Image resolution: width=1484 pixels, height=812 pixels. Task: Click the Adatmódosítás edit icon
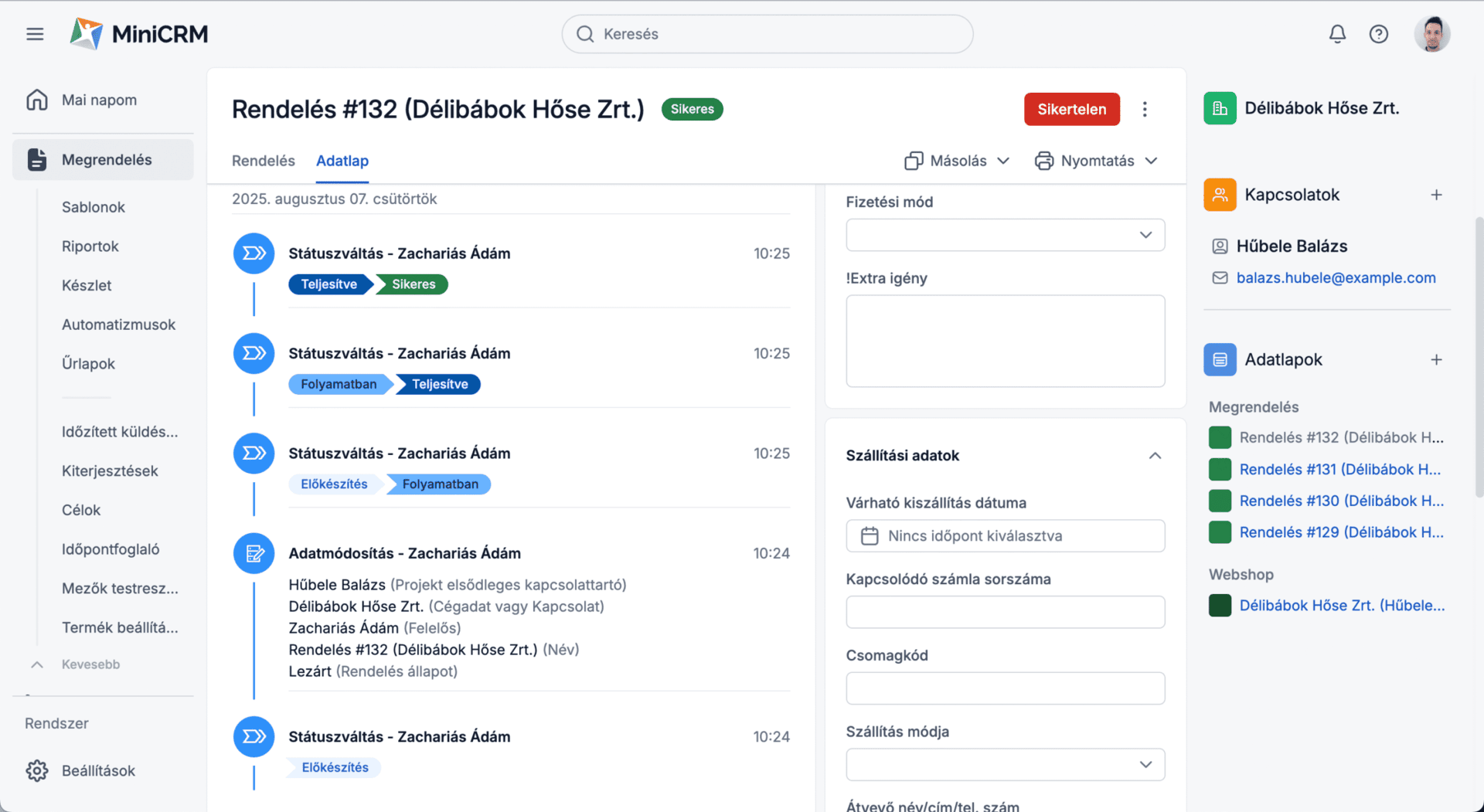[x=254, y=553]
